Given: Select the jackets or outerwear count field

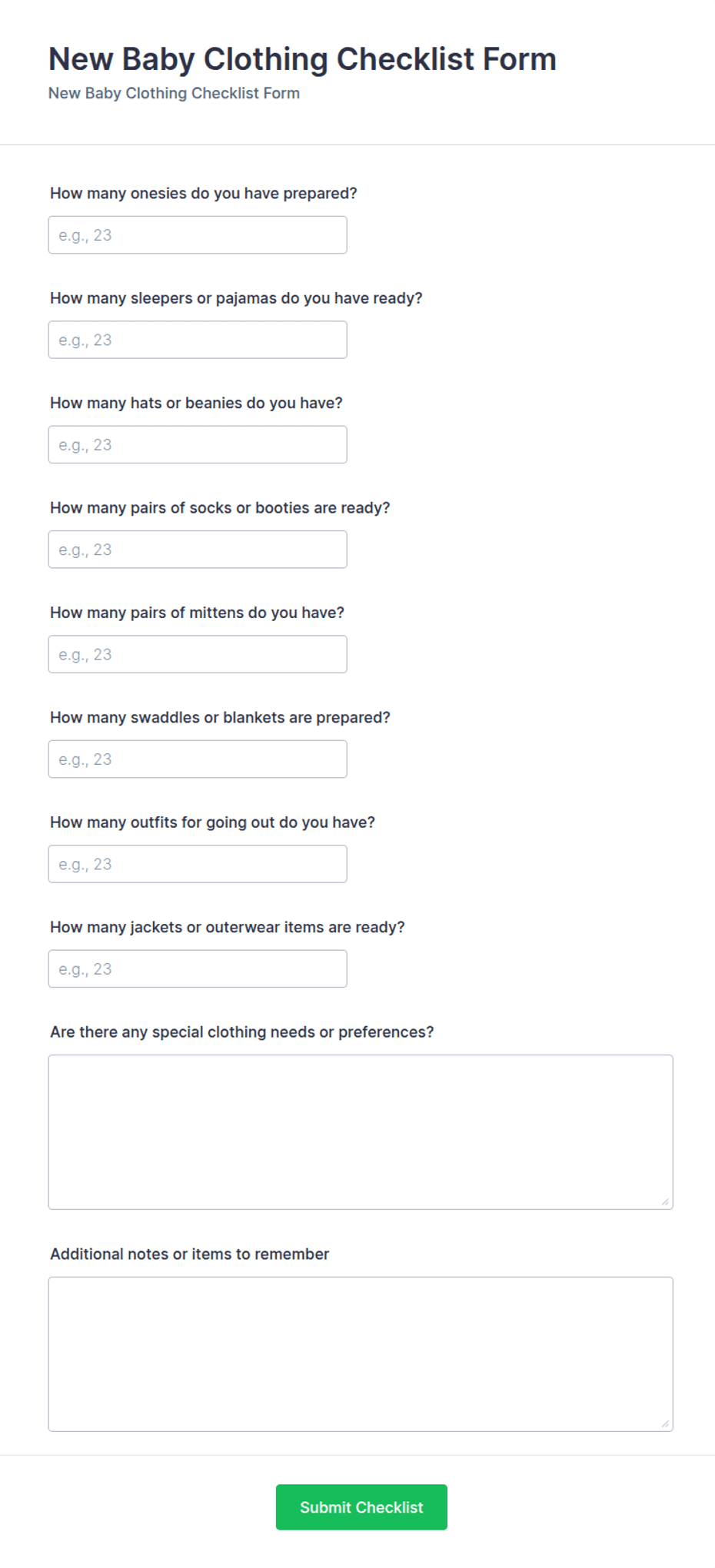Looking at the screenshot, I should point(198,968).
